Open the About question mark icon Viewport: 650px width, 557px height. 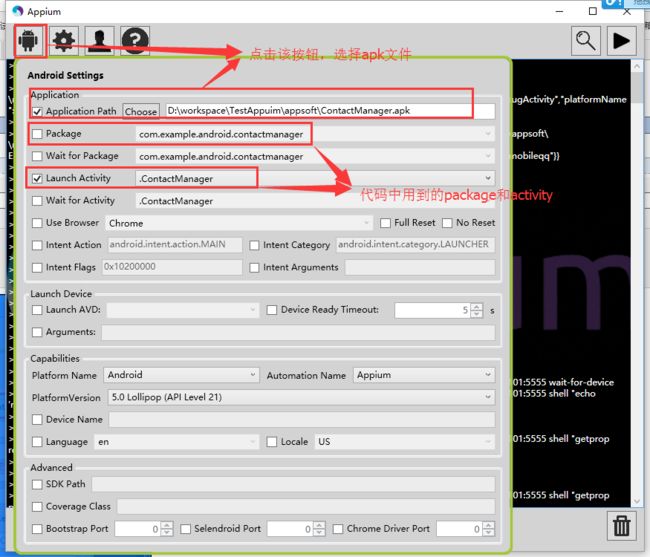(135, 41)
